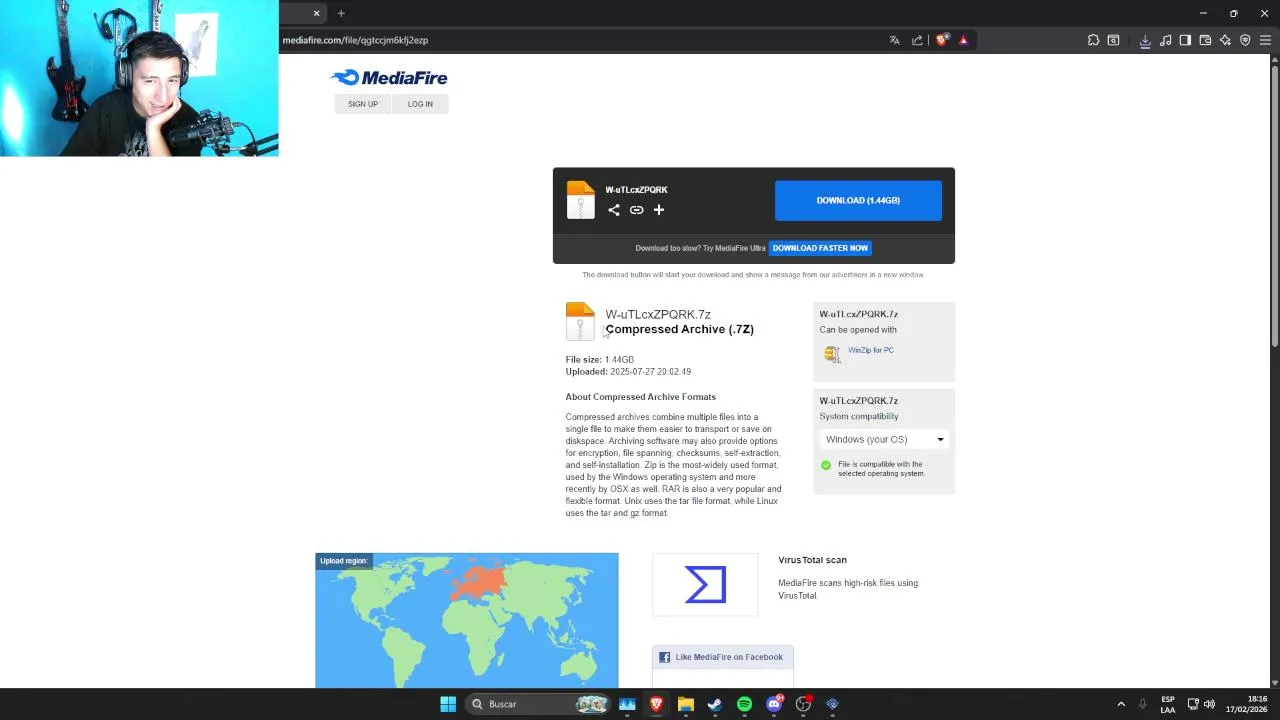Image resolution: width=1280 pixels, height=720 pixels.
Task: Open Spotify in the taskbar
Action: pyautogui.click(x=744, y=704)
